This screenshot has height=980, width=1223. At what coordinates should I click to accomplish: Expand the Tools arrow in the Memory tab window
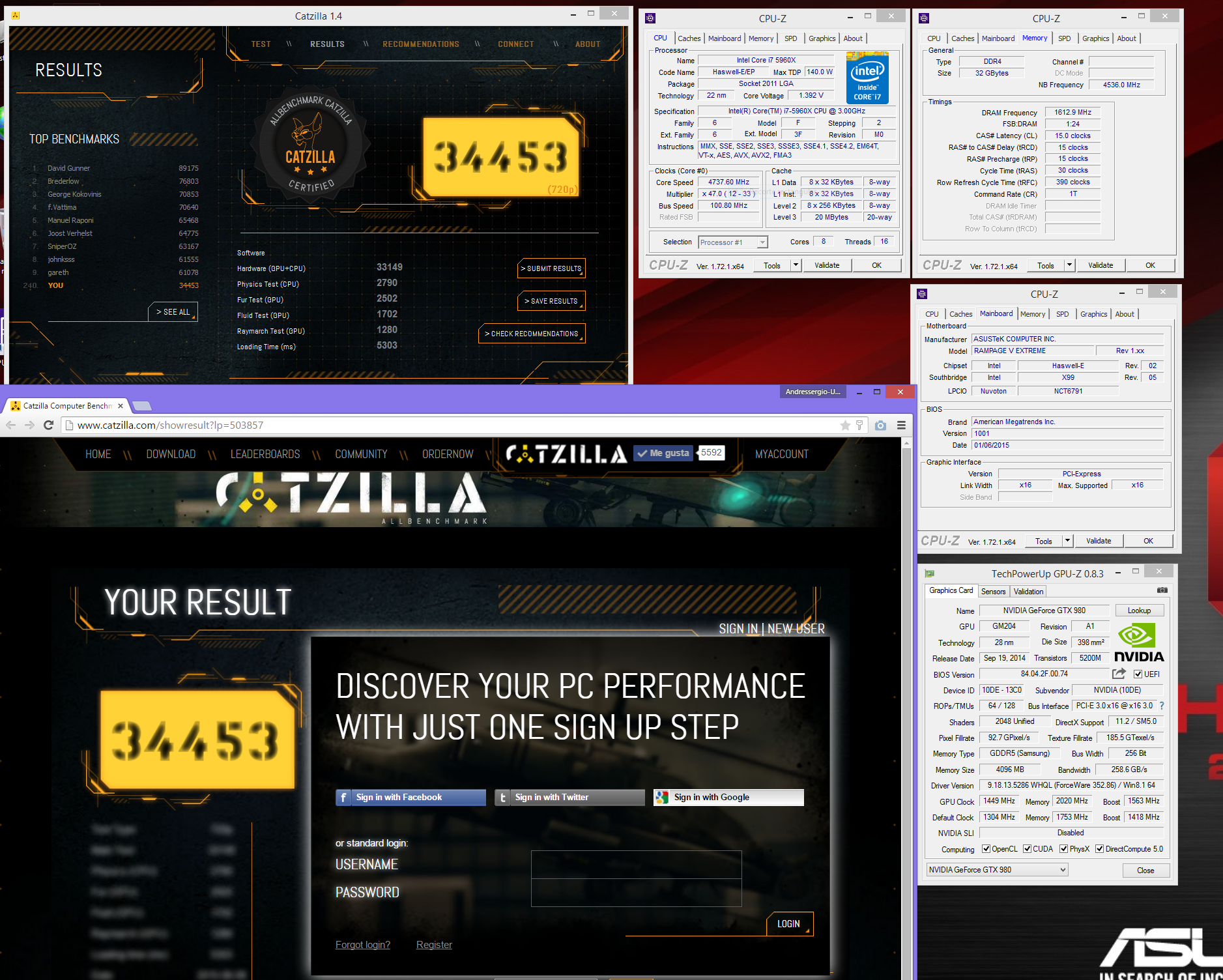1069,265
